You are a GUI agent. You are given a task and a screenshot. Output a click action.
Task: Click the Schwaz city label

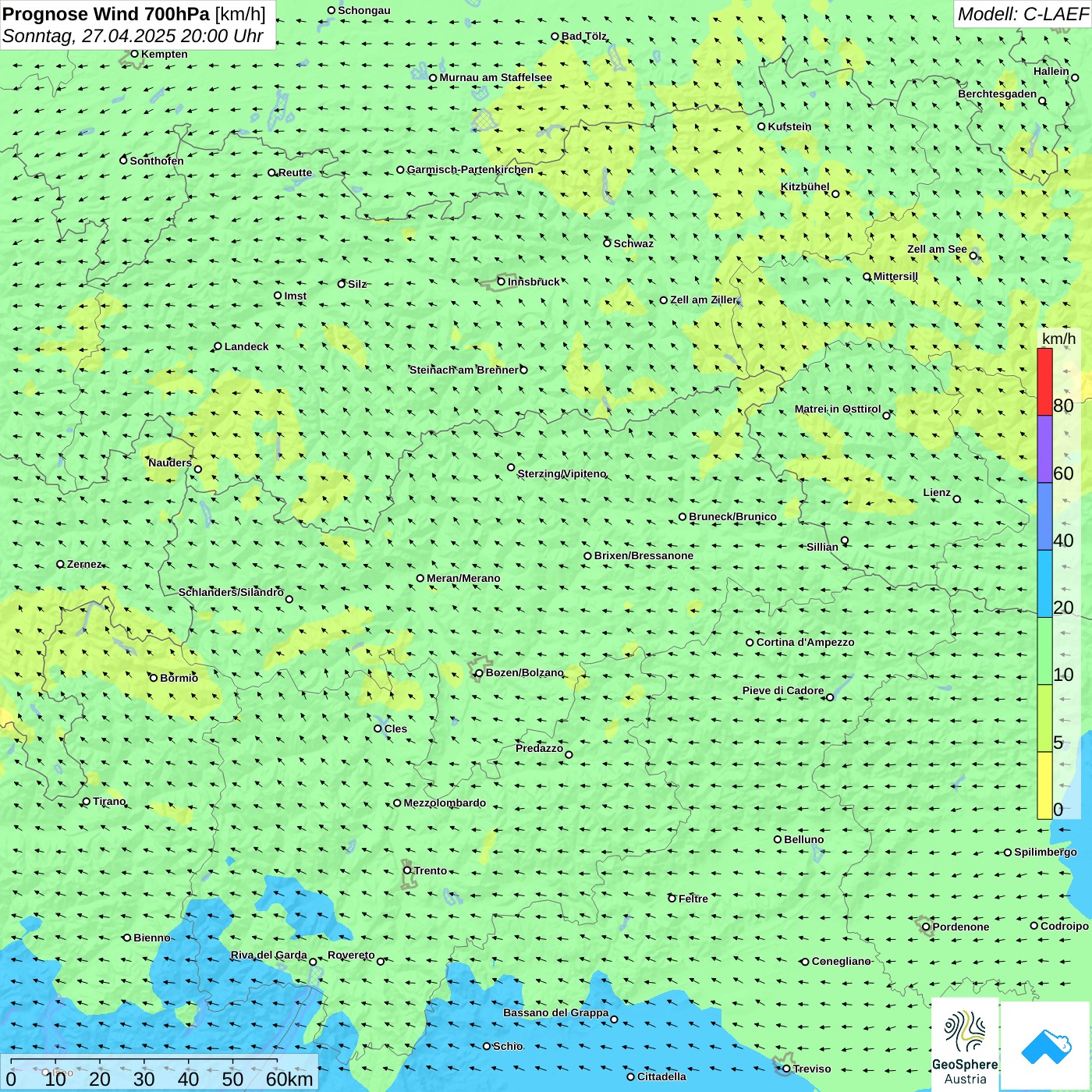pos(633,243)
